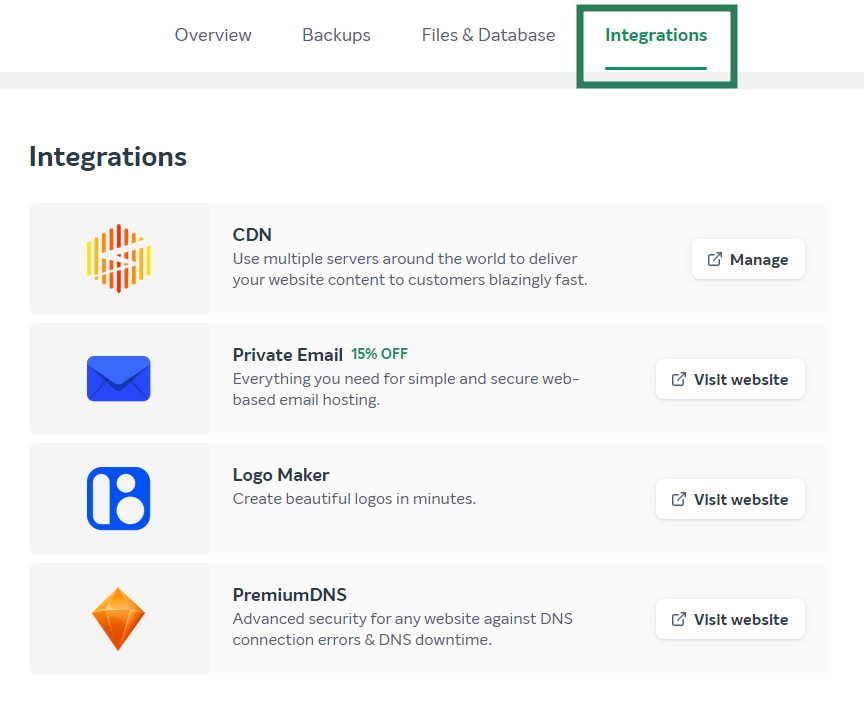Click the Logo Maker heading text
The height and width of the screenshot is (704, 864).
coord(280,475)
